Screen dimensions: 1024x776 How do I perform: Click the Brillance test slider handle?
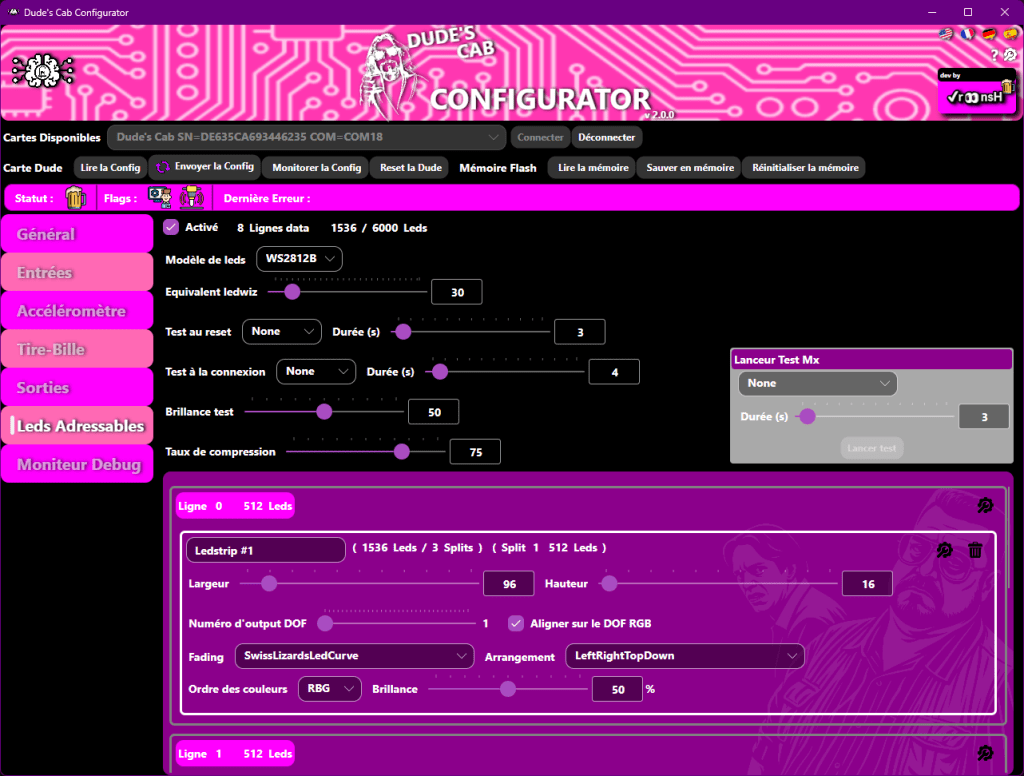click(x=324, y=411)
